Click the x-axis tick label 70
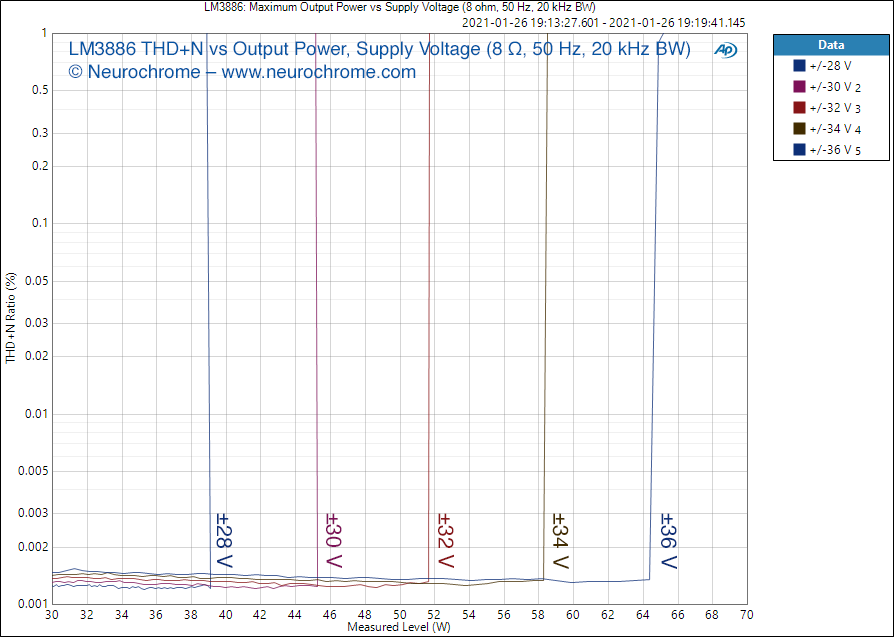Viewport: 894px width, 637px height. pyautogui.click(x=746, y=615)
